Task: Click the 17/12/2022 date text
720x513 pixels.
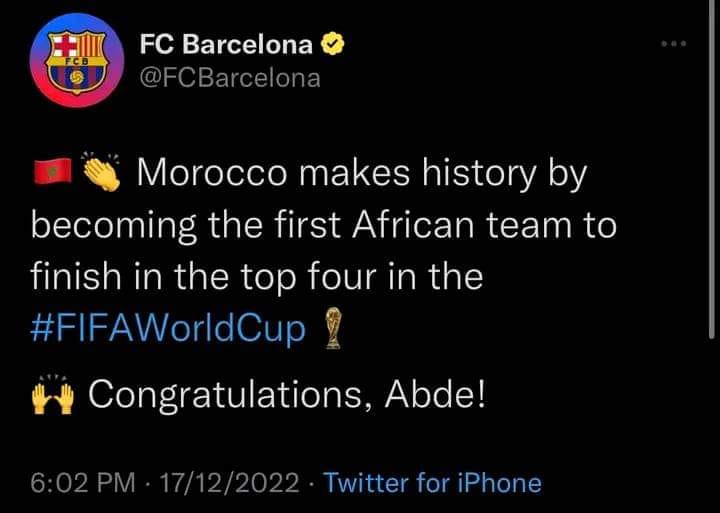Action: [x=229, y=483]
